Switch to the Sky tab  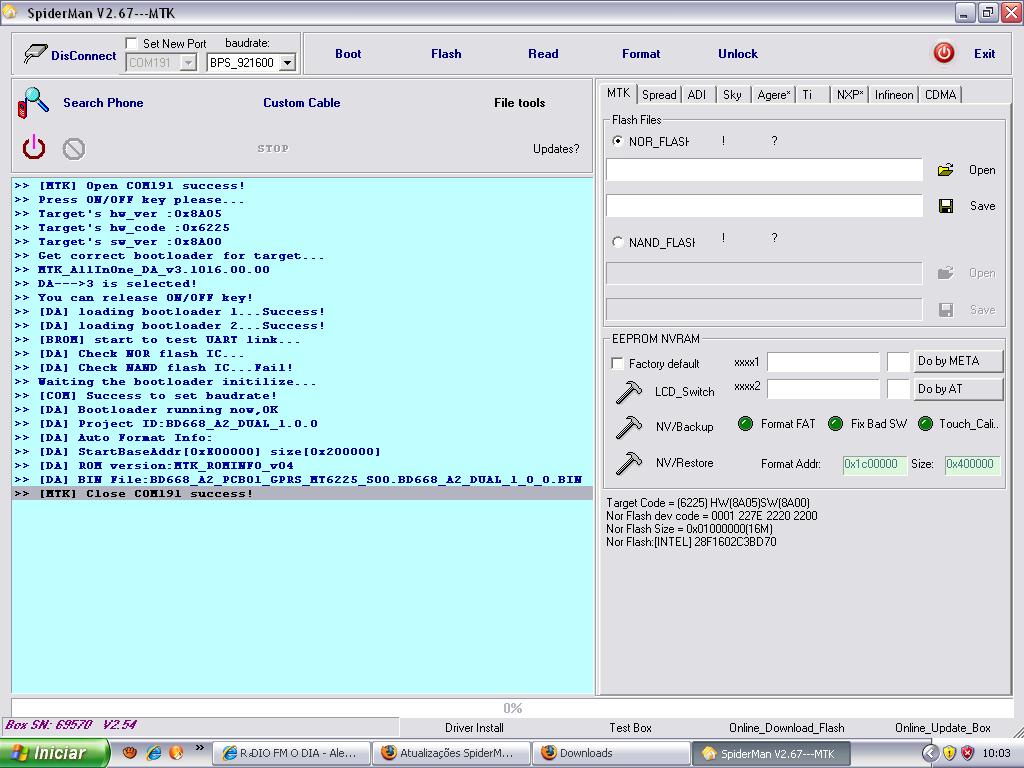click(x=732, y=95)
